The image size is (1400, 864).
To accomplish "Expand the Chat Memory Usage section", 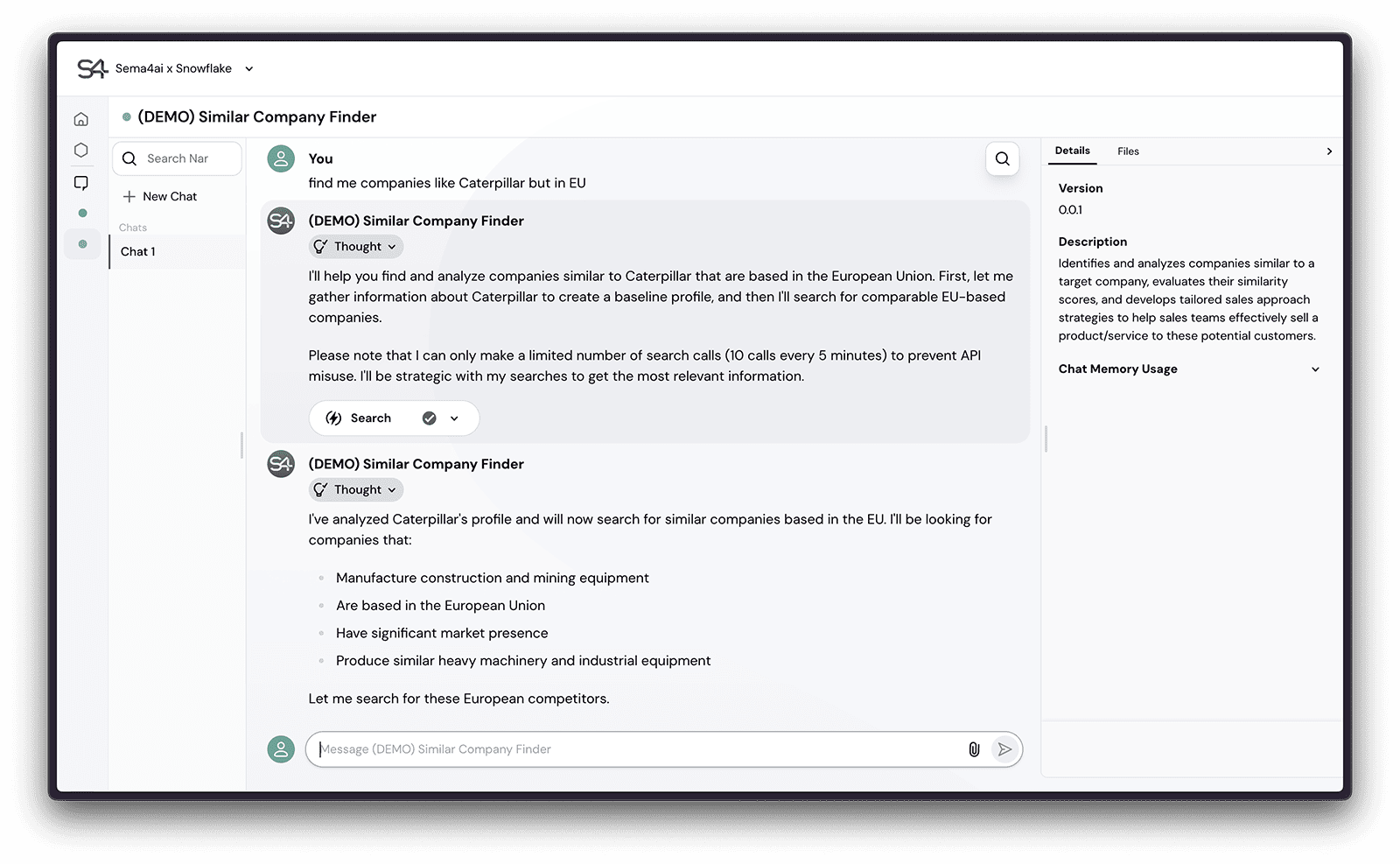I will coord(1314,369).
